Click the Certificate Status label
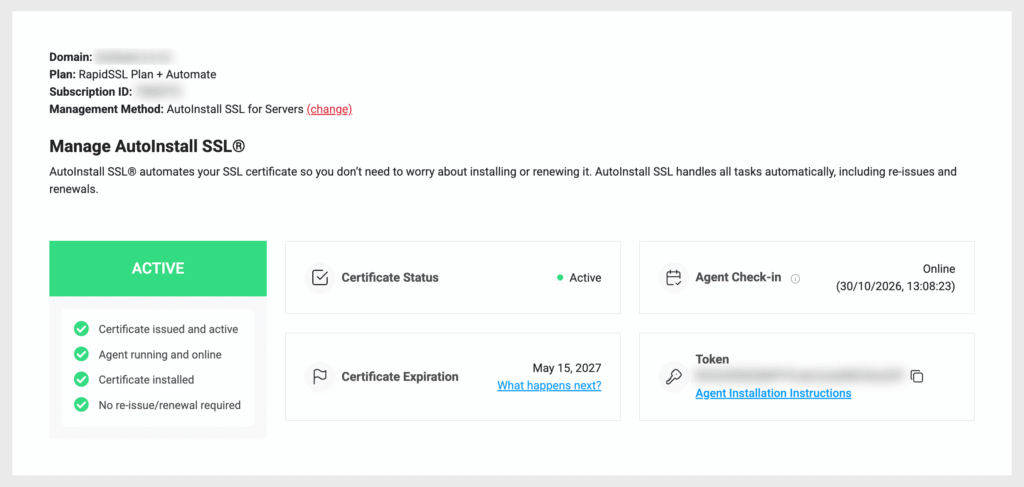 coord(390,277)
